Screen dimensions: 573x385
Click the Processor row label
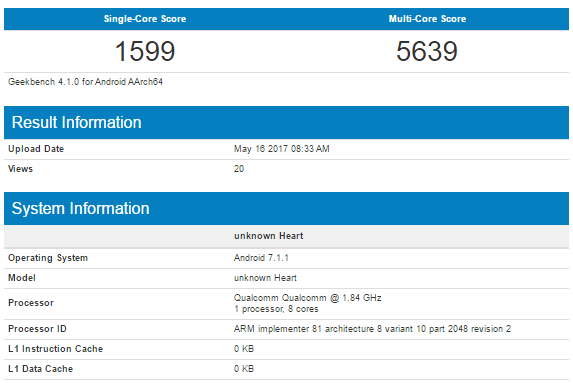point(31,303)
